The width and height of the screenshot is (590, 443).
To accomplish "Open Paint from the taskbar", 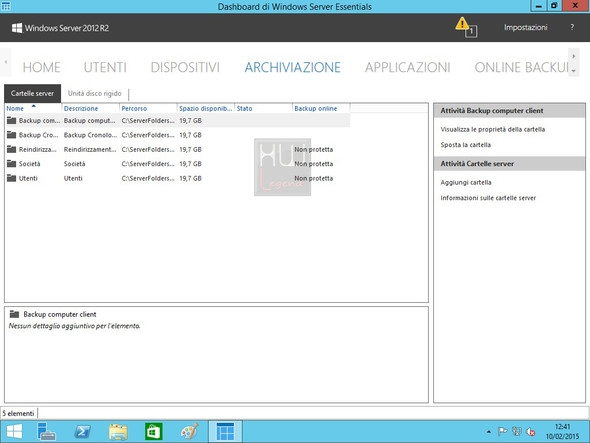I will 189,431.
